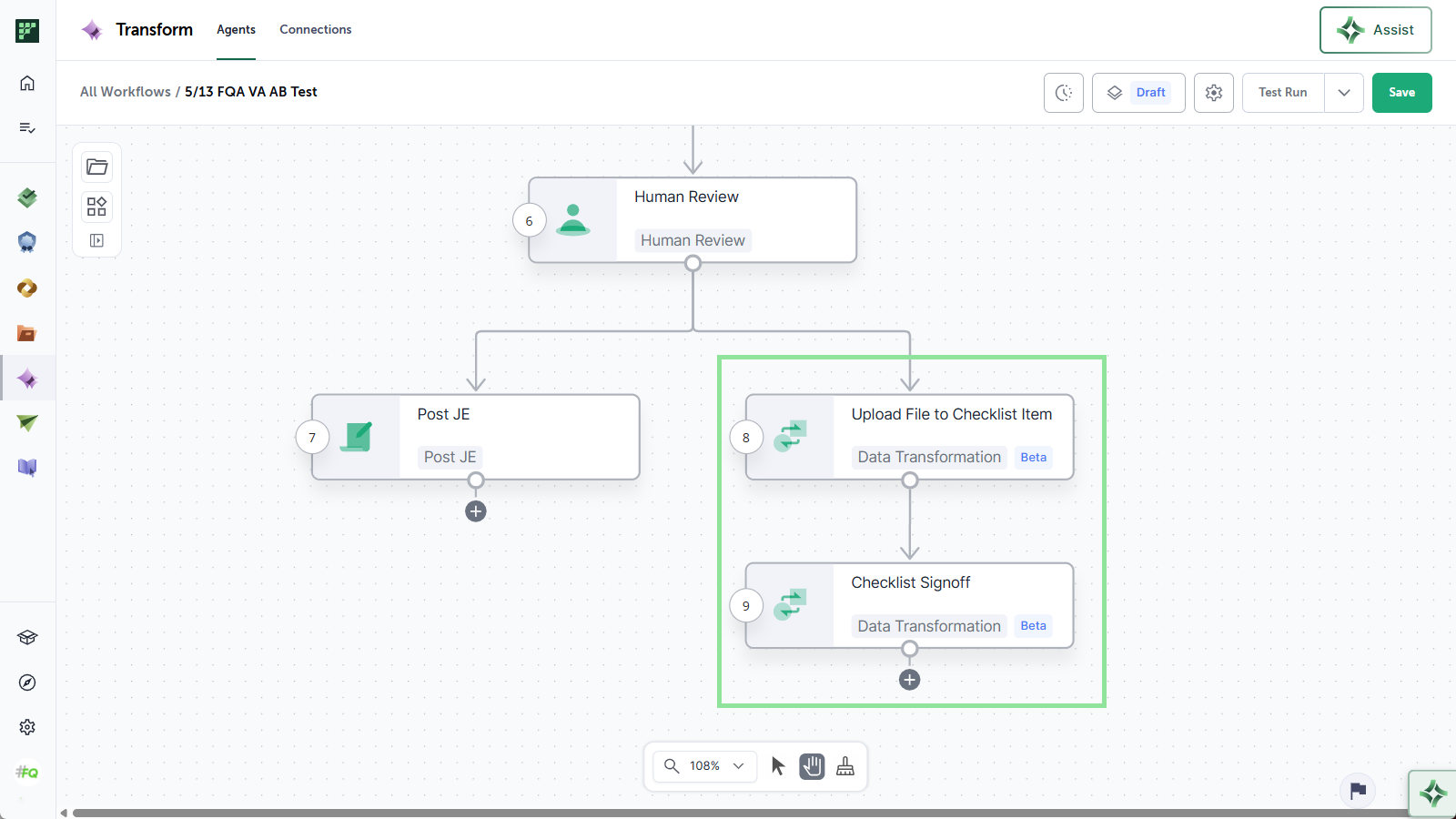The width and height of the screenshot is (1456, 819).
Task: Click the canvas cleanup broom icon
Action: 845,766
